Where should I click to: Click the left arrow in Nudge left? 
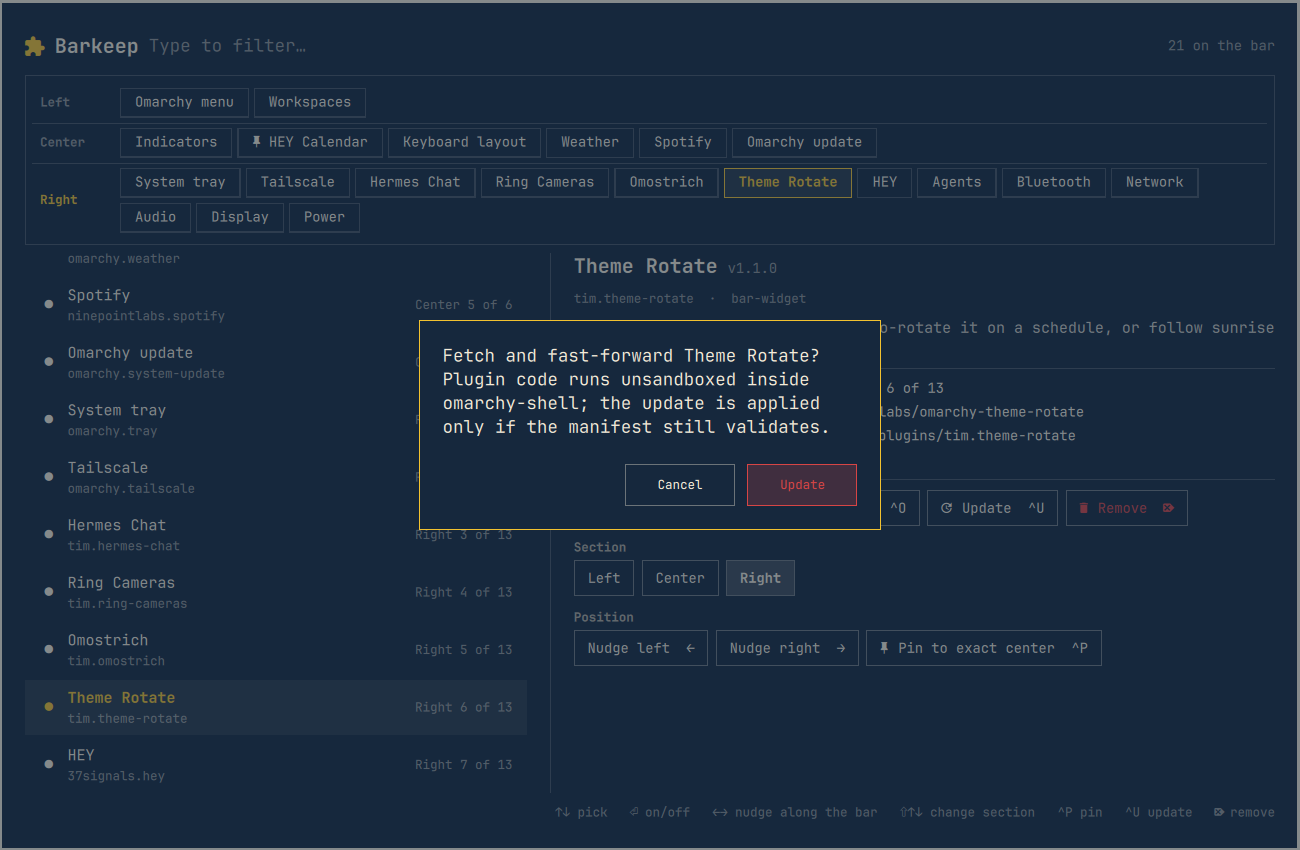click(x=690, y=648)
